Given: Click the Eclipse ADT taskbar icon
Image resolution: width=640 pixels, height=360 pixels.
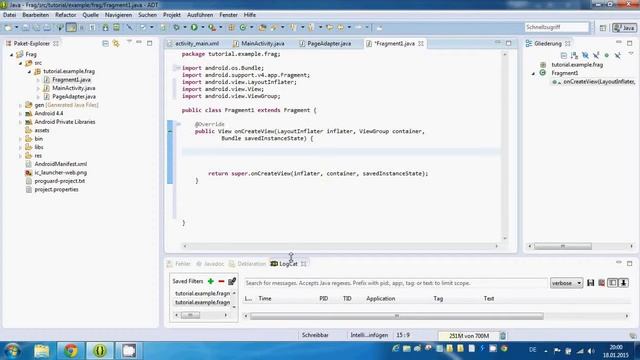Looking at the screenshot, I should point(100,351).
